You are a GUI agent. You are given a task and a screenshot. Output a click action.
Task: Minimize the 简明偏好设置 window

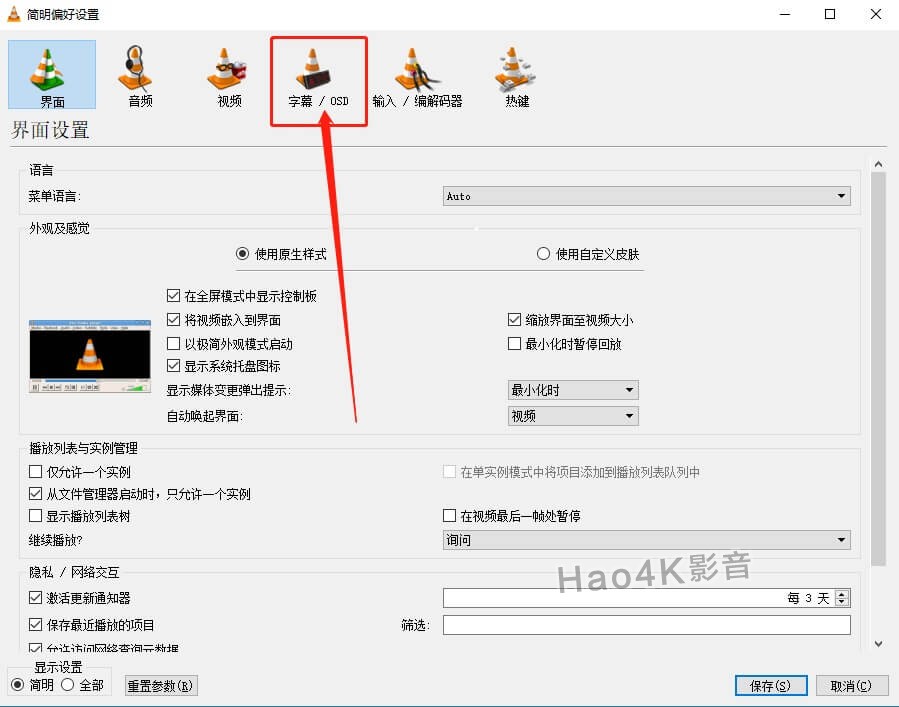pyautogui.click(x=785, y=14)
